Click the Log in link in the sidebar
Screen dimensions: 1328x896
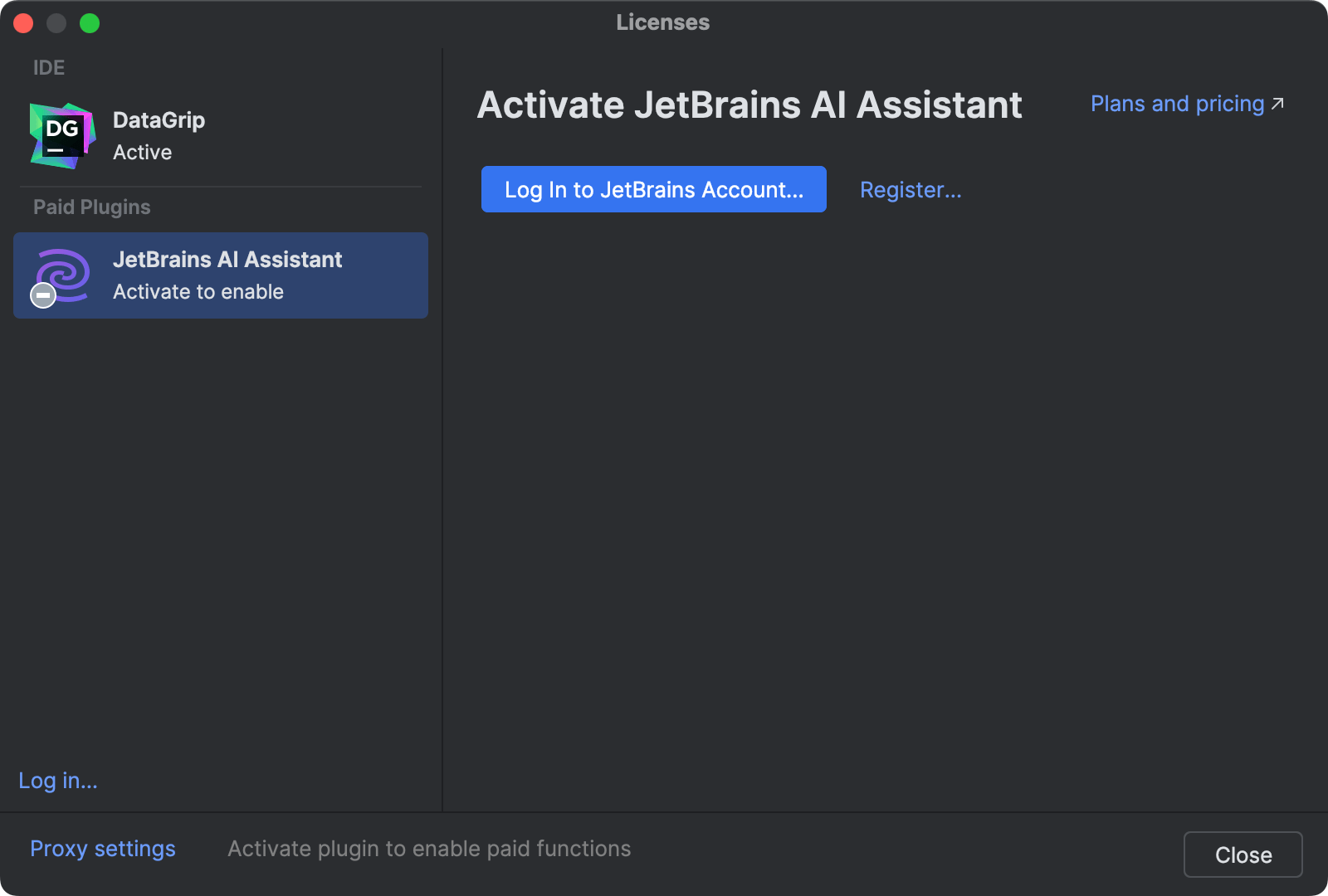pyautogui.click(x=57, y=780)
